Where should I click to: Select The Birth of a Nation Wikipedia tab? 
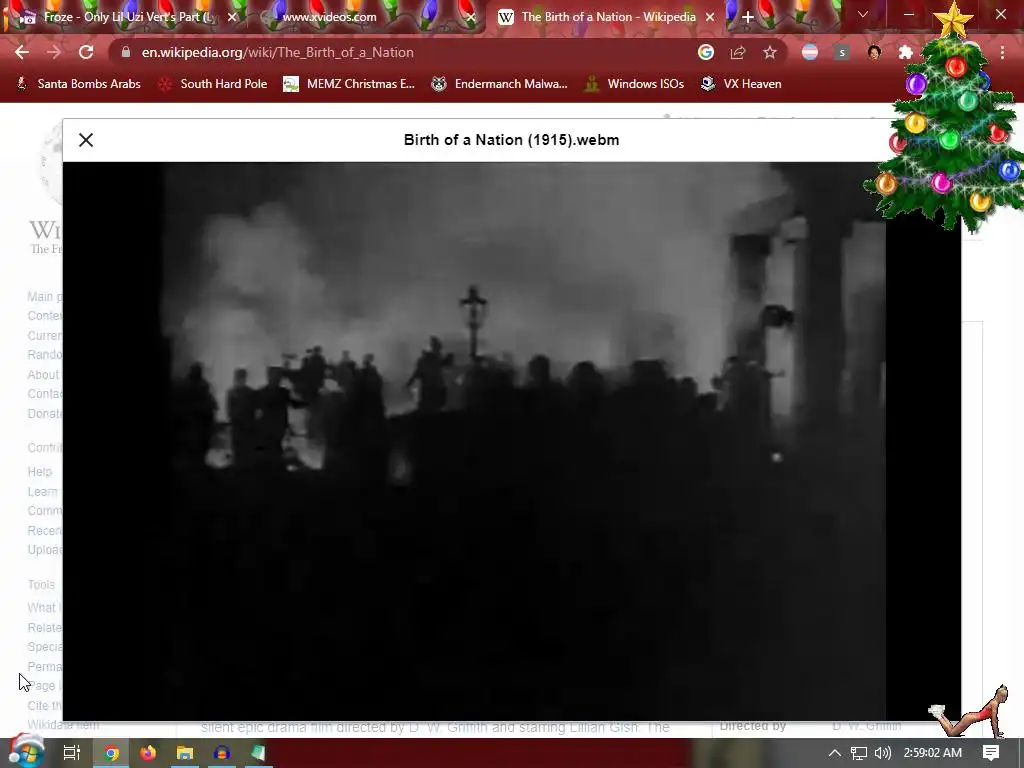pyautogui.click(x=607, y=17)
